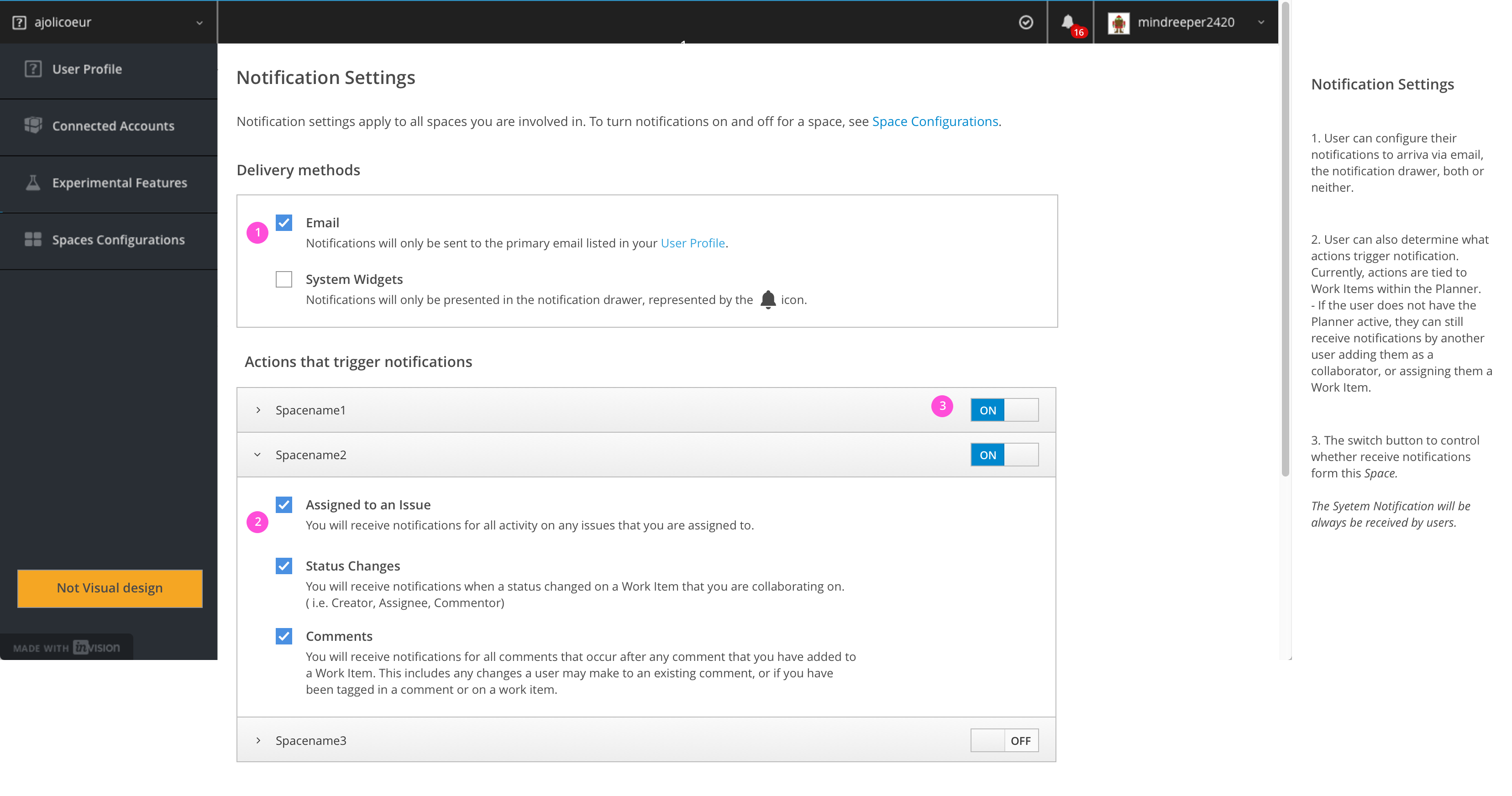
Task: Open the Space Configurations link
Action: click(x=934, y=121)
